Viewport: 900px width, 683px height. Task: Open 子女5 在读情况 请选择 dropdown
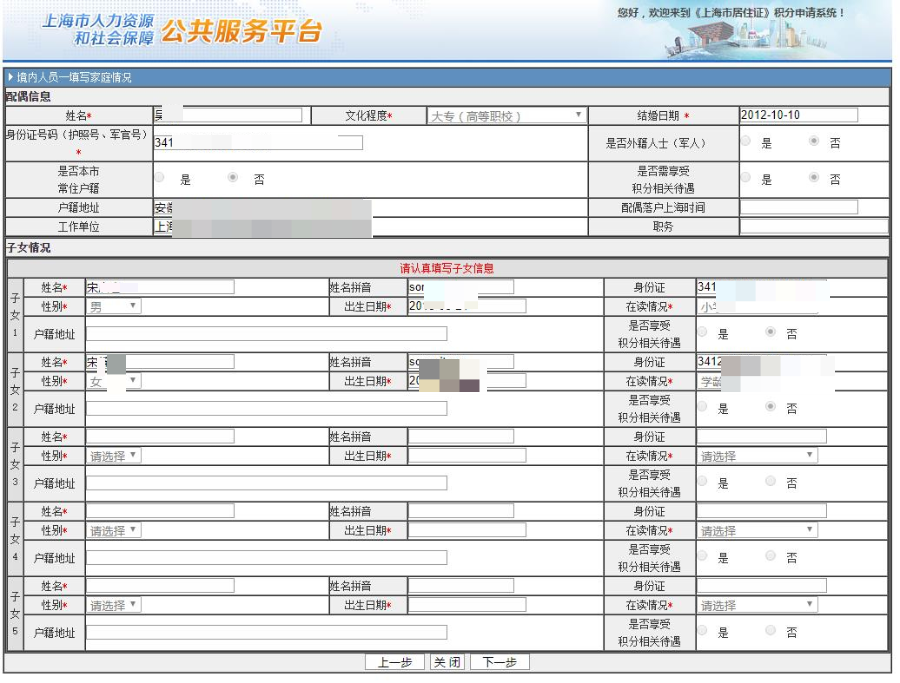[758, 605]
